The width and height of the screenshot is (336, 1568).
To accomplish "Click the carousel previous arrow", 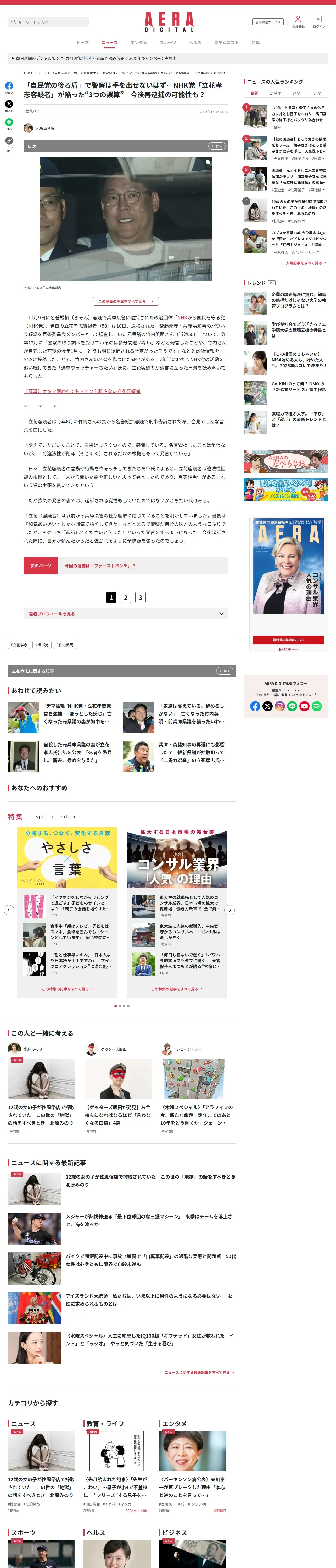I will click(x=9, y=910).
